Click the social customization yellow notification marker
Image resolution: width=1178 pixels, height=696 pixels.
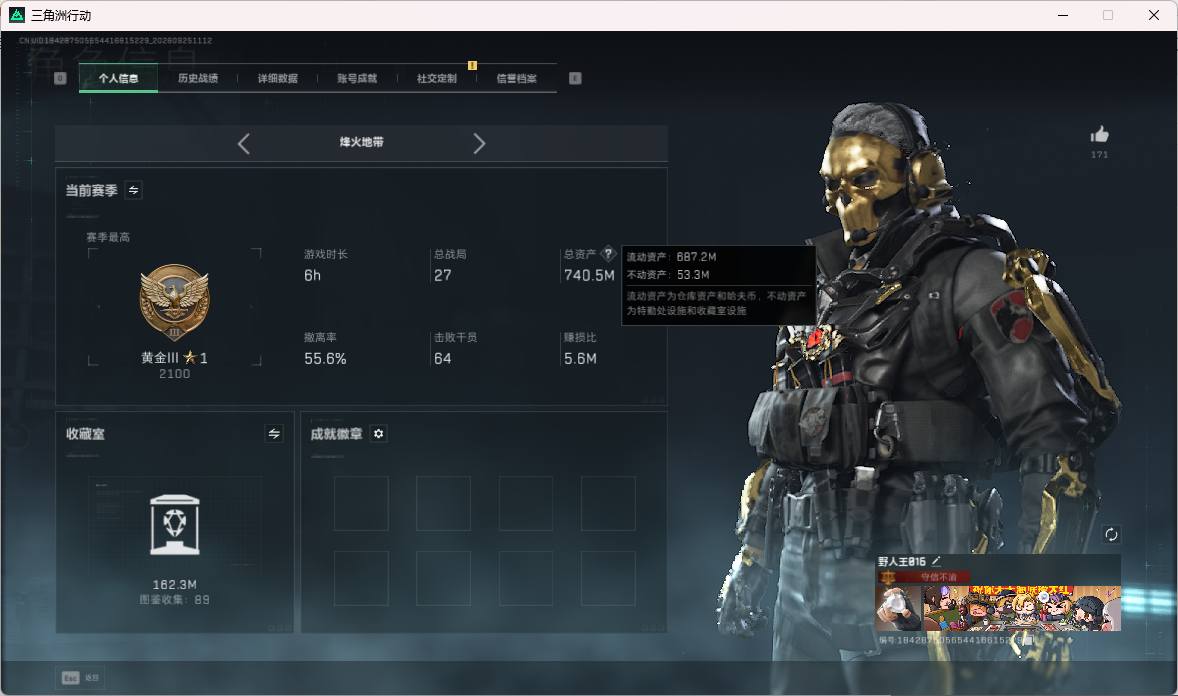473,65
